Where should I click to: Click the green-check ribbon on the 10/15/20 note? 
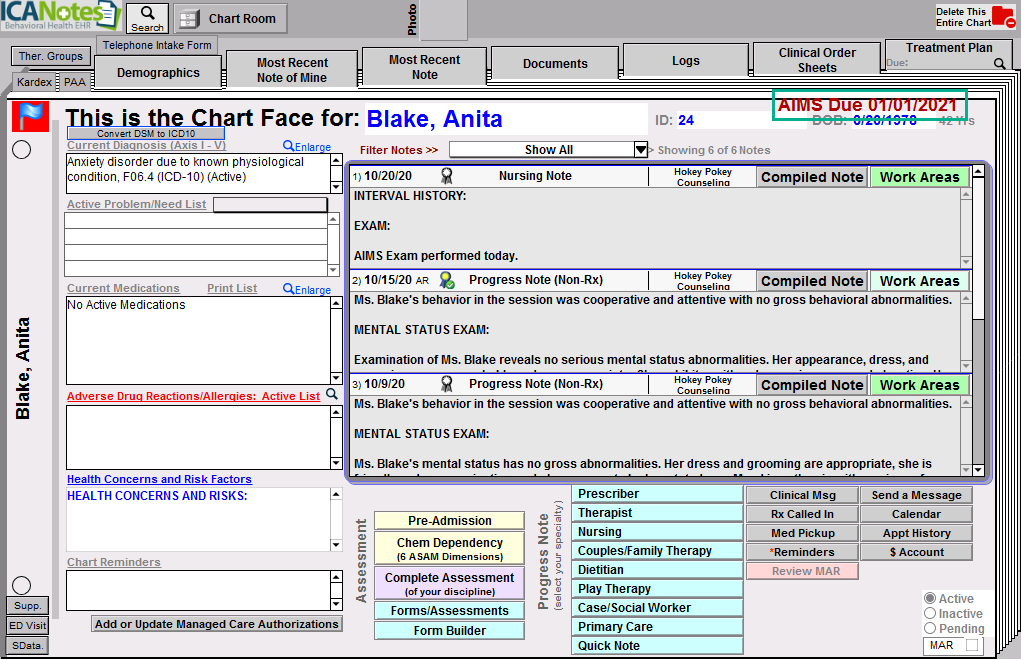(x=447, y=281)
